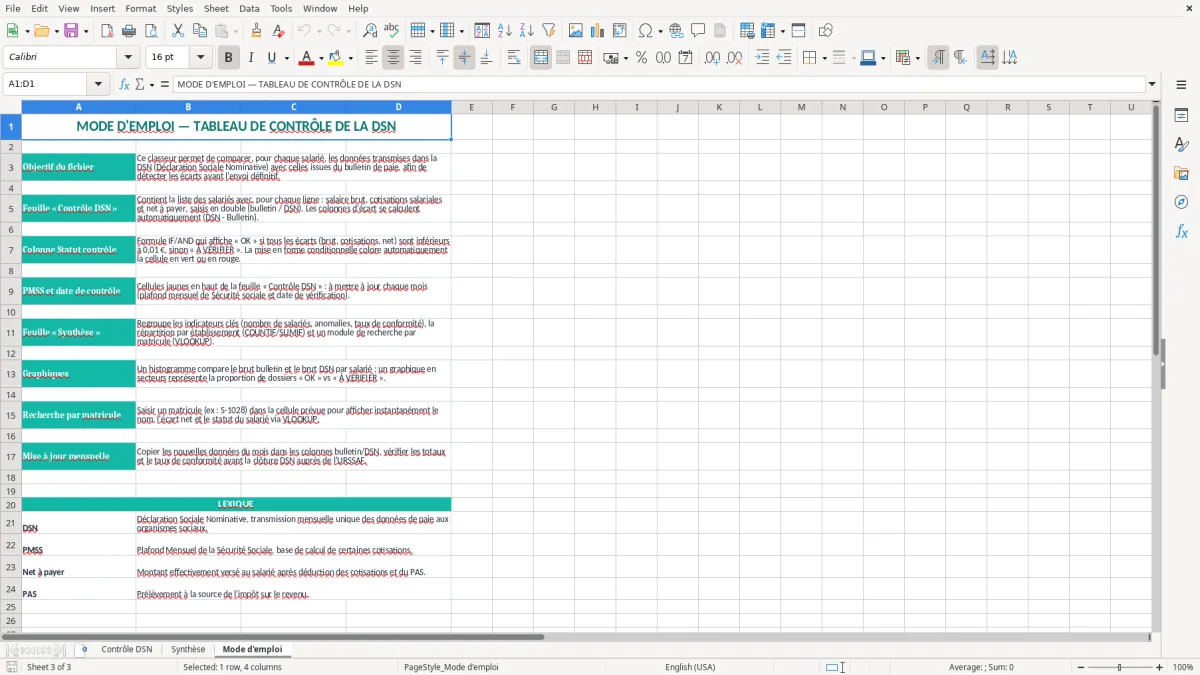Image resolution: width=1200 pixels, height=675 pixels.
Task: Toggle Center Horizontally alignment
Action: [393, 58]
